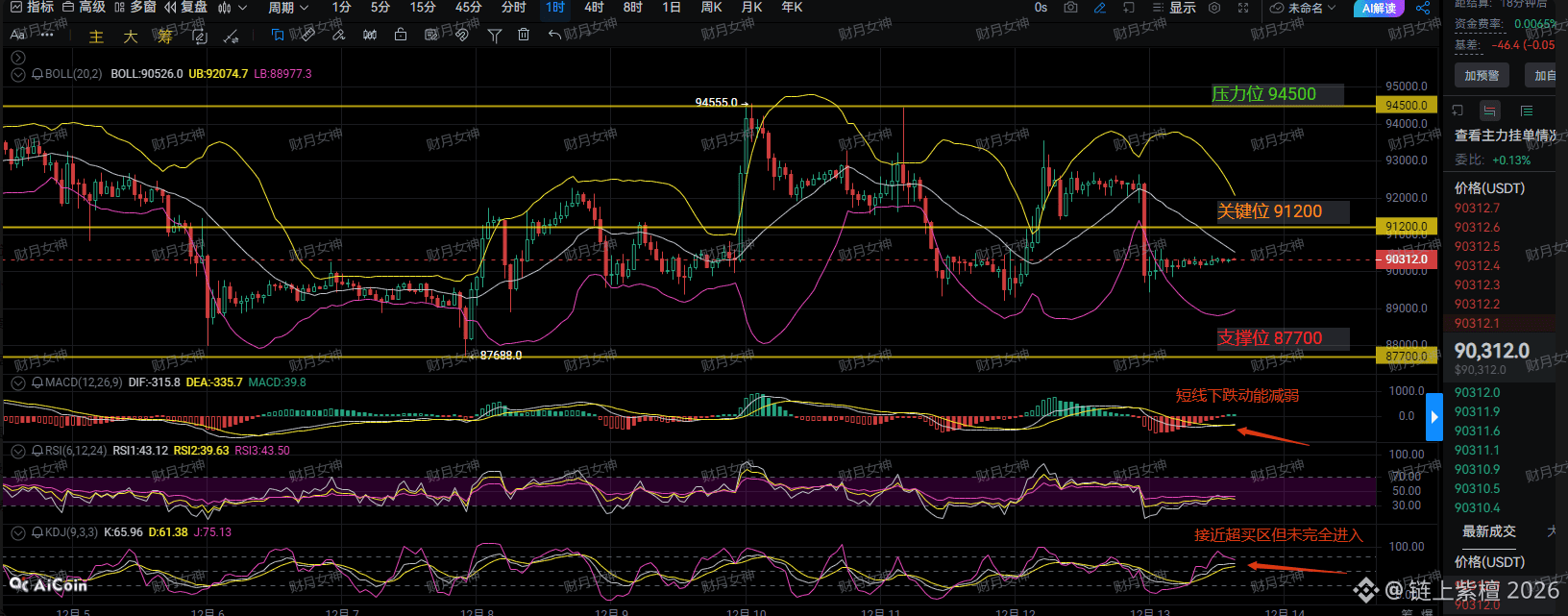Image resolution: width=1568 pixels, height=616 pixels.
Task: Select the blue pencil drawing tool icon
Action: (1100, 8)
